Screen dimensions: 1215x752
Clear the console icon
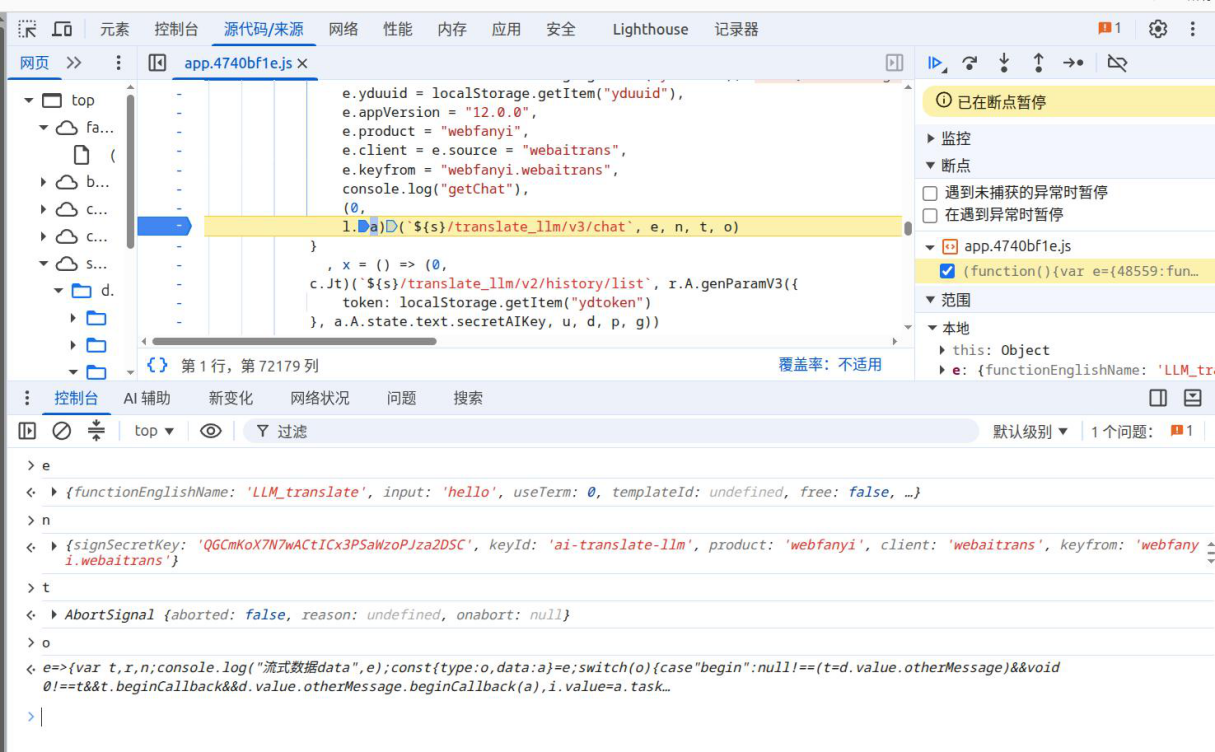(62, 431)
